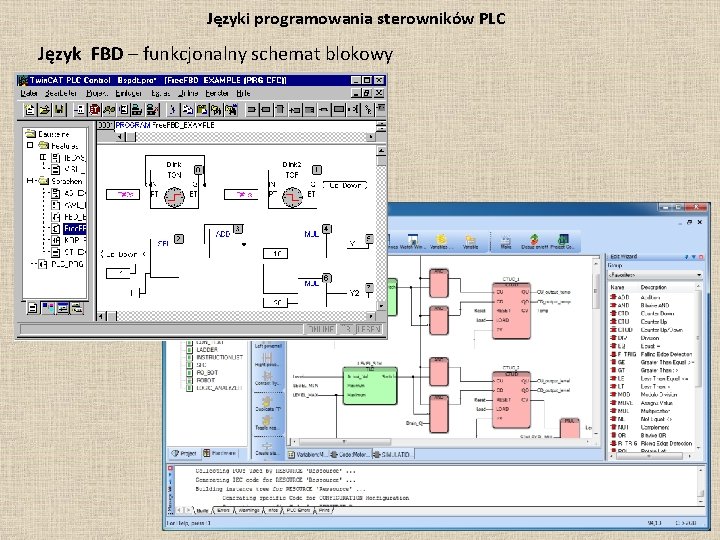Select the highlighted FreeFBD item in the tree
This screenshot has height=540, width=720.
74,228
